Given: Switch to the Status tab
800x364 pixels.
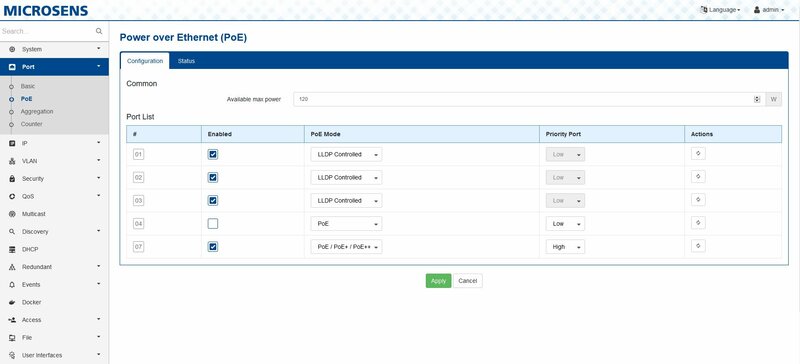Looking at the screenshot, I should 186,61.
